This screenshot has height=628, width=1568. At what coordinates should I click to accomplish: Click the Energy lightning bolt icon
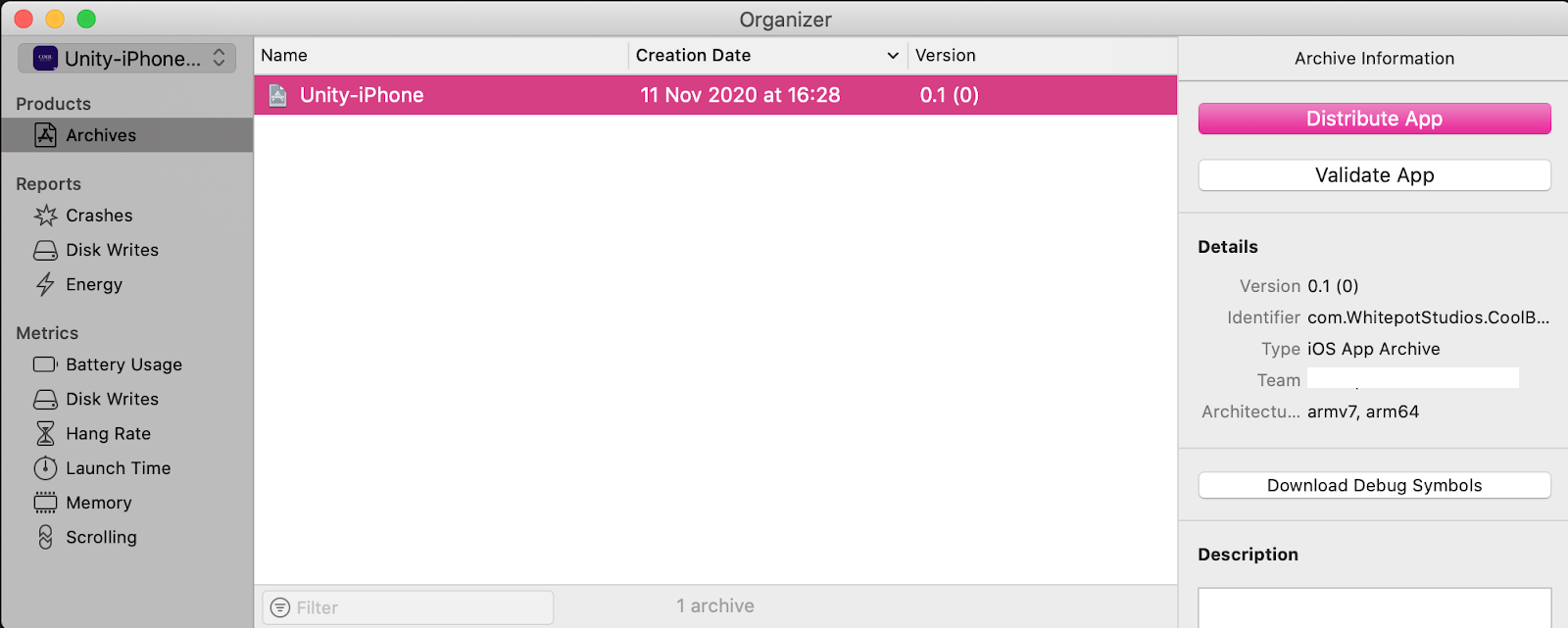coord(45,284)
